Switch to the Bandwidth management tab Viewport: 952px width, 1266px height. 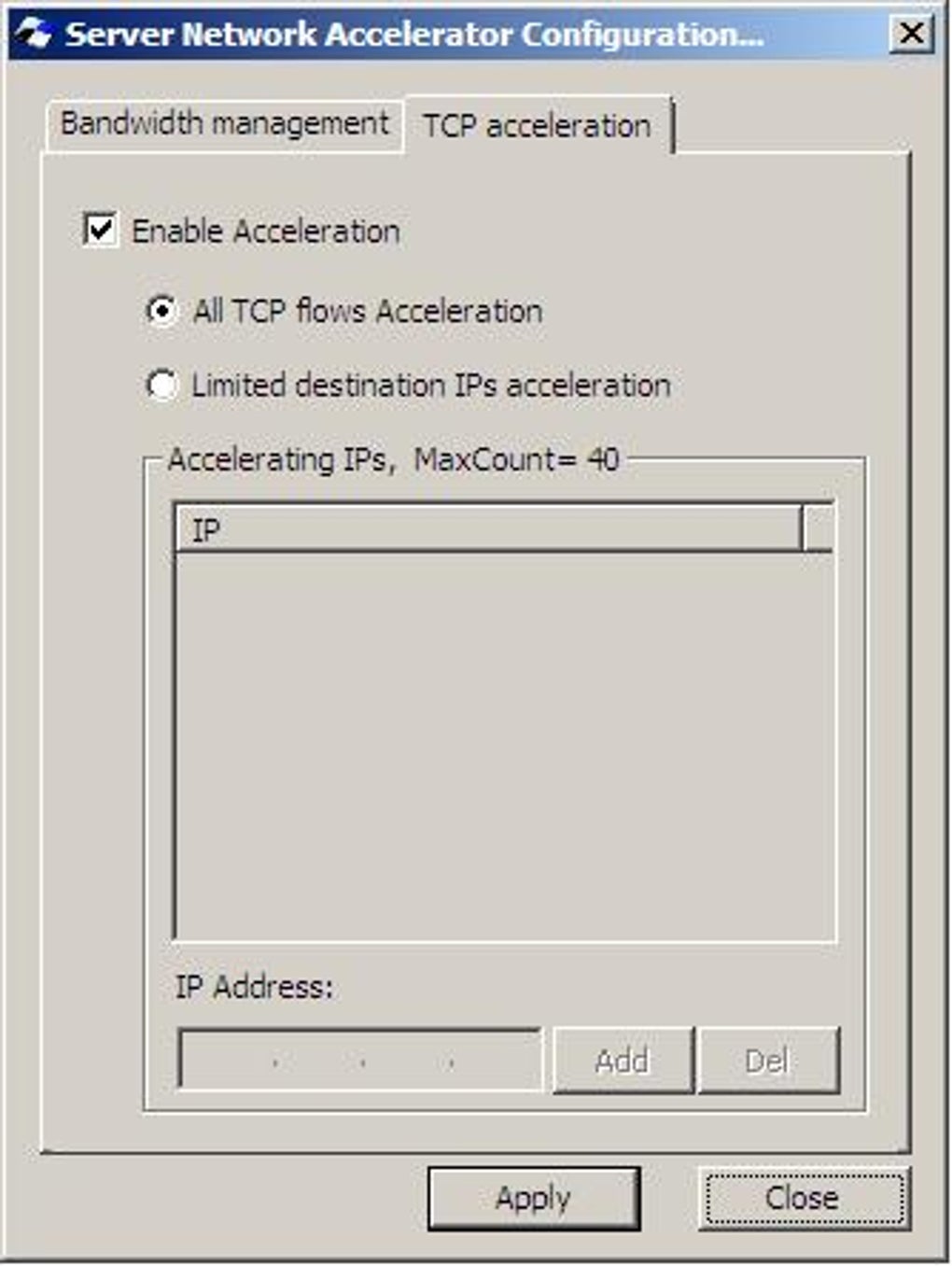[x=224, y=123]
